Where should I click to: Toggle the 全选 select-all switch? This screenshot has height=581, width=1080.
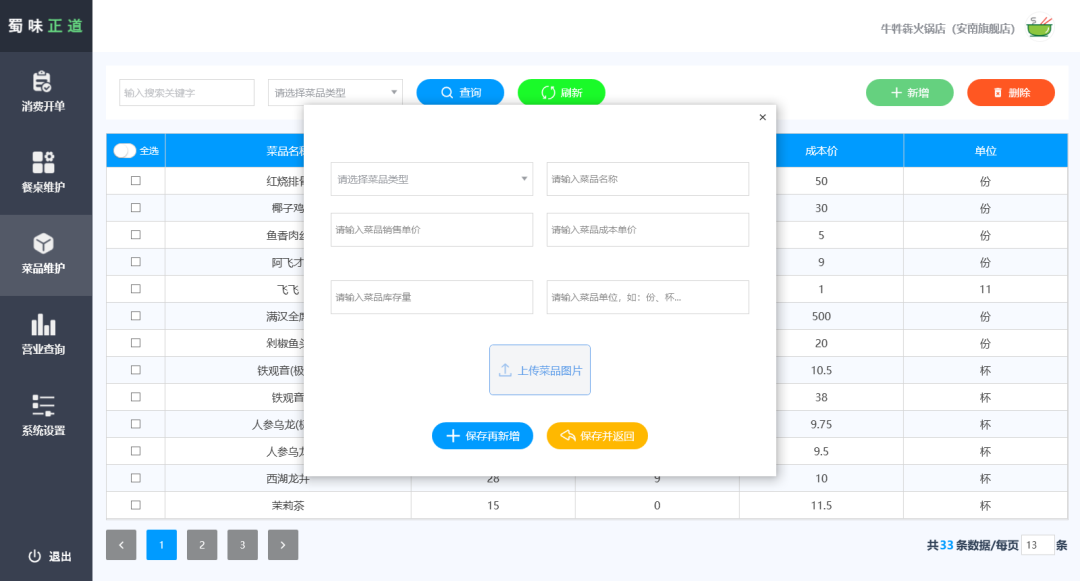tap(124, 149)
